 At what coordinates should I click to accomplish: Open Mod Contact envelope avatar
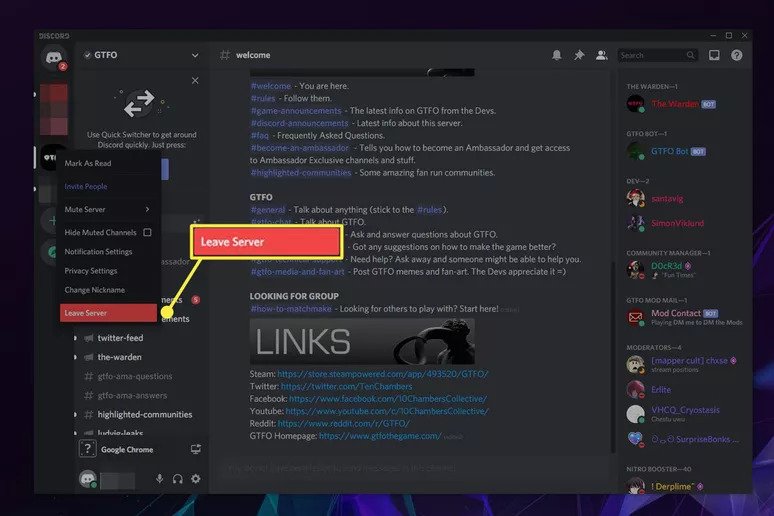click(x=635, y=317)
